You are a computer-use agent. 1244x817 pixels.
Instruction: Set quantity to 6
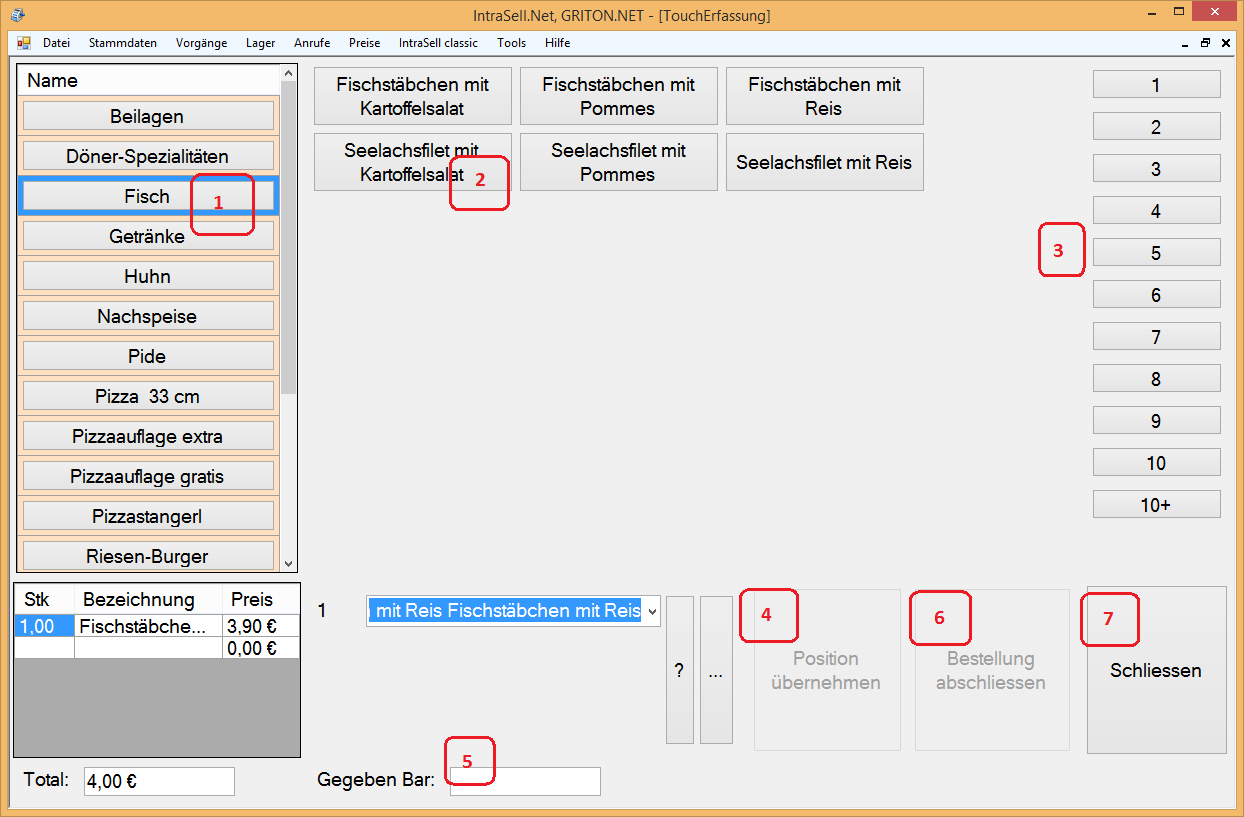pos(1157,294)
